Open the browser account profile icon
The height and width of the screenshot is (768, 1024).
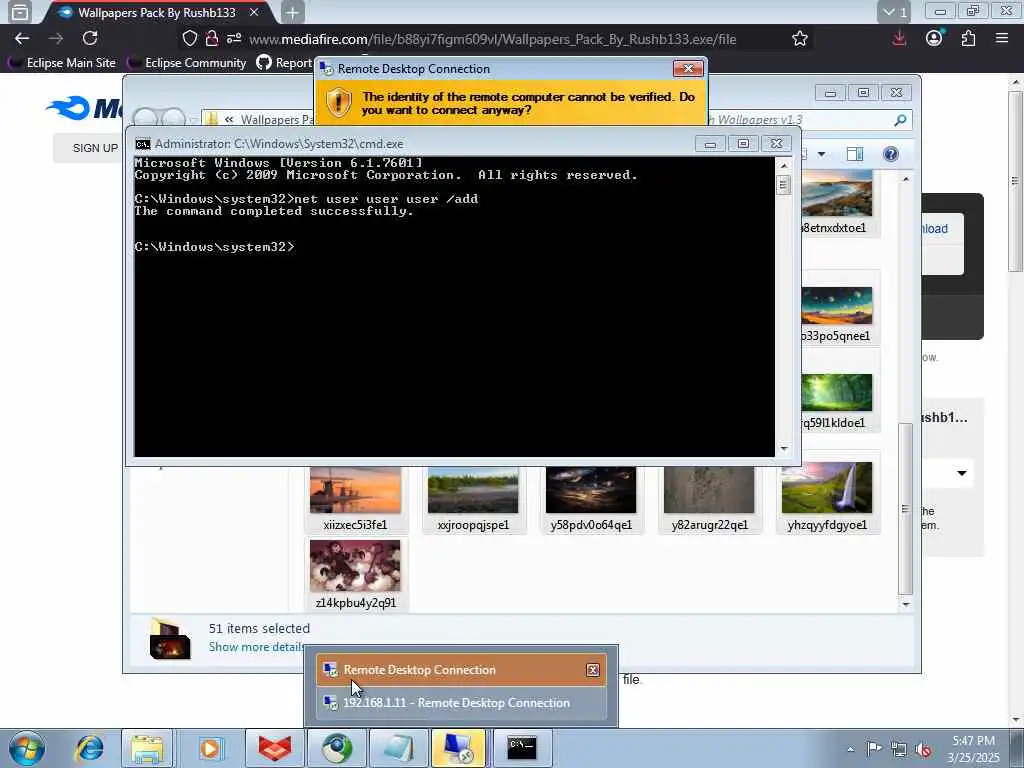tap(934, 39)
